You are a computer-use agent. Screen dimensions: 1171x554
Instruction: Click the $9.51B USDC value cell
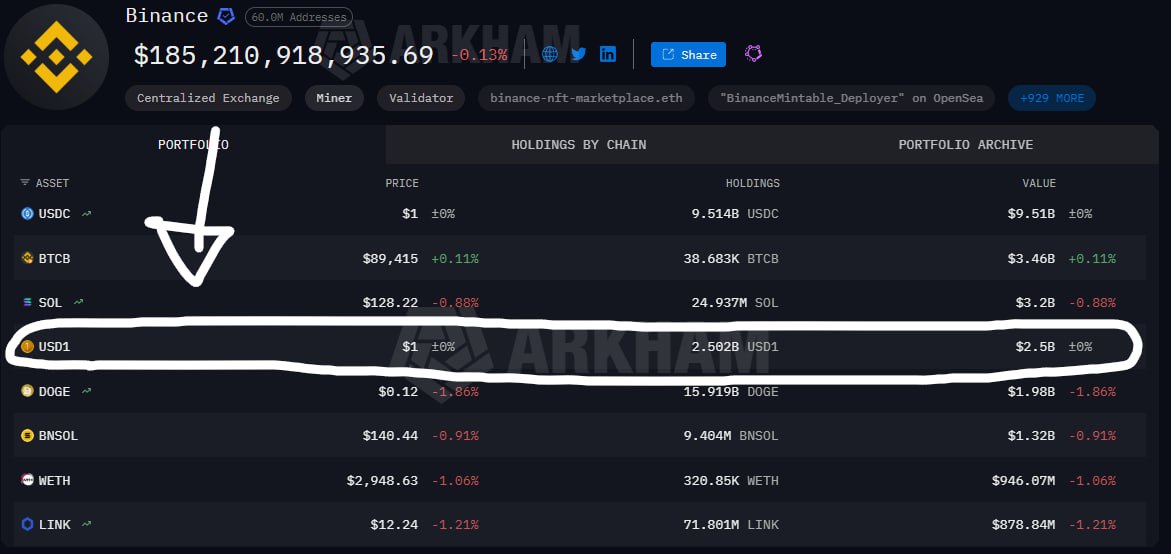pos(1031,214)
